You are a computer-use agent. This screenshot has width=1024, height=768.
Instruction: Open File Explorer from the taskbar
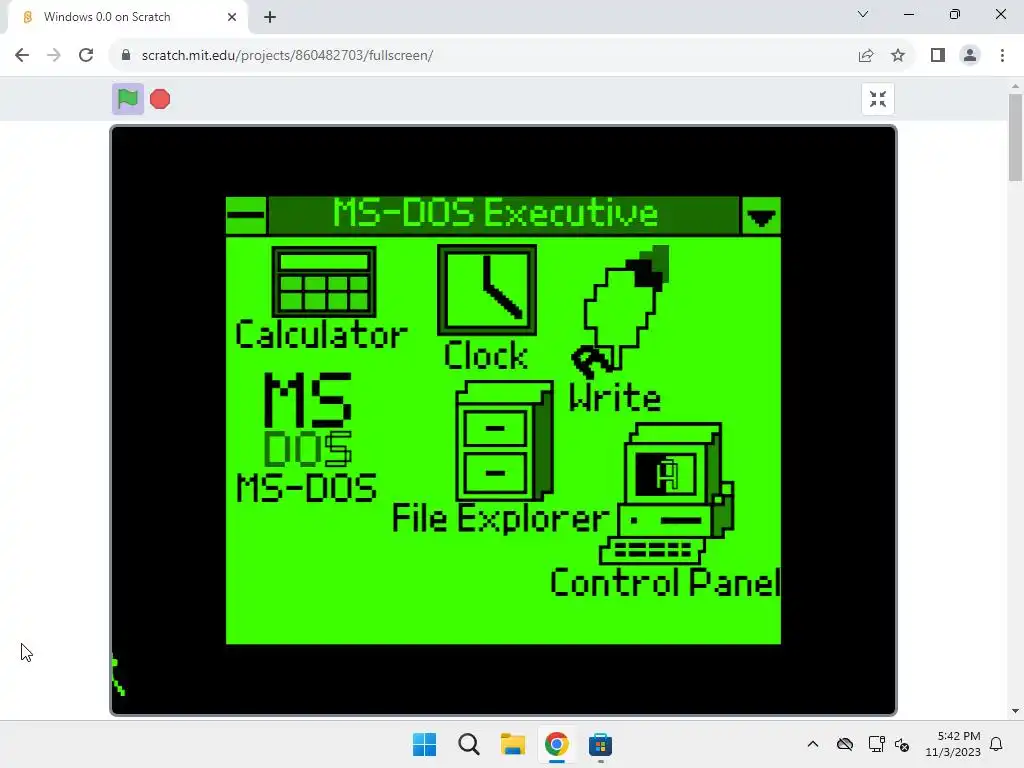[x=513, y=744]
